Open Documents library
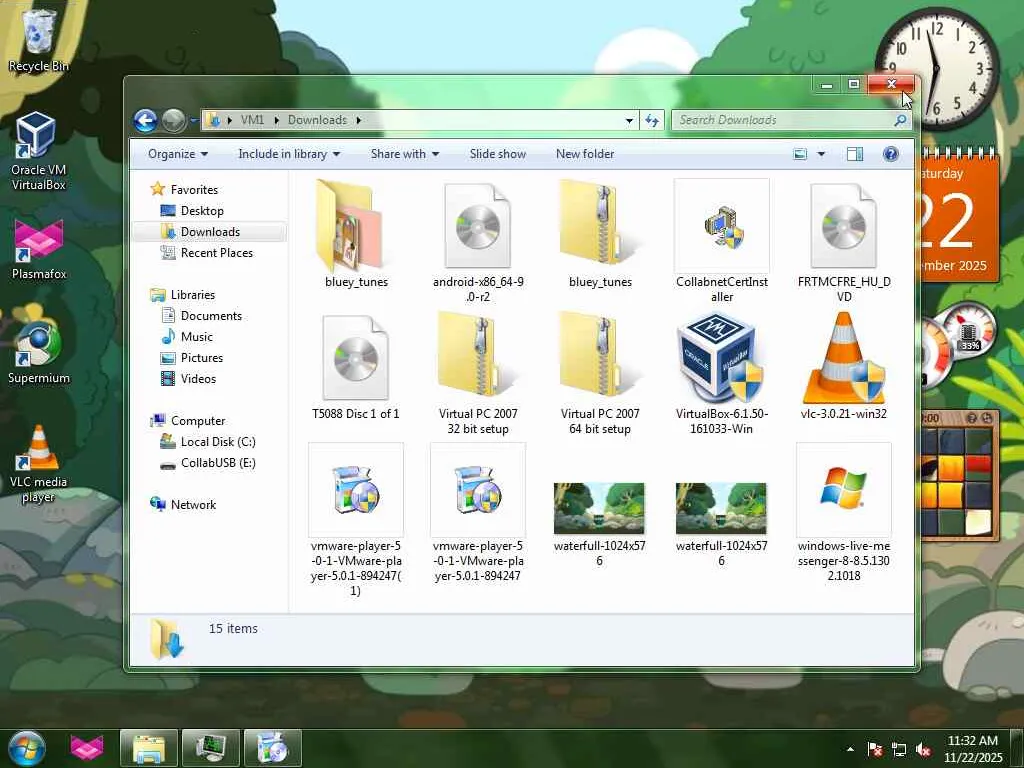This screenshot has height=768, width=1024. [x=211, y=315]
